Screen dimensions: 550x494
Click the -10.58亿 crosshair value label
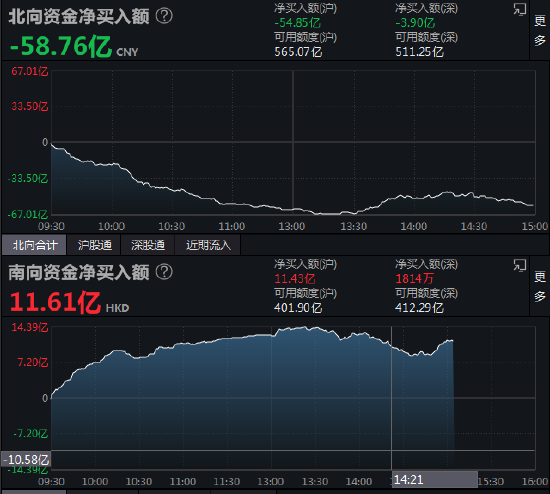(x=26, y=460)
